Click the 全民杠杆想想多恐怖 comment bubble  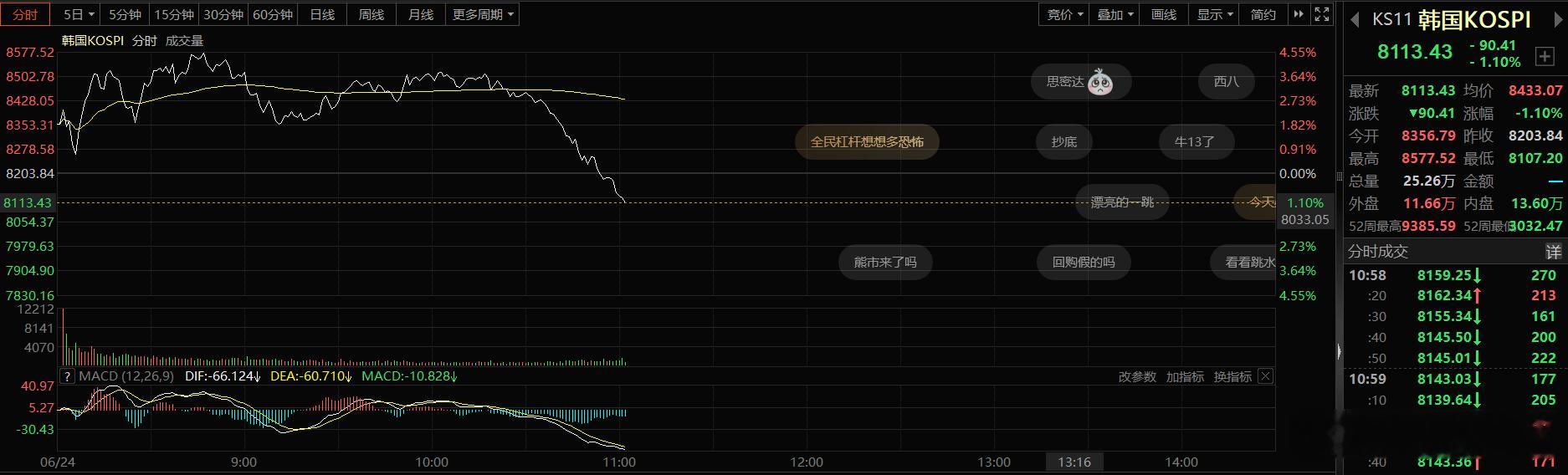click(867, 141)
